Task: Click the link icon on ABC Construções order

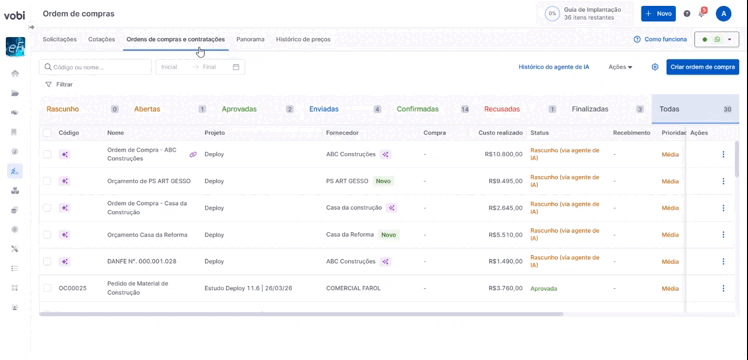Action: point(193,154)
